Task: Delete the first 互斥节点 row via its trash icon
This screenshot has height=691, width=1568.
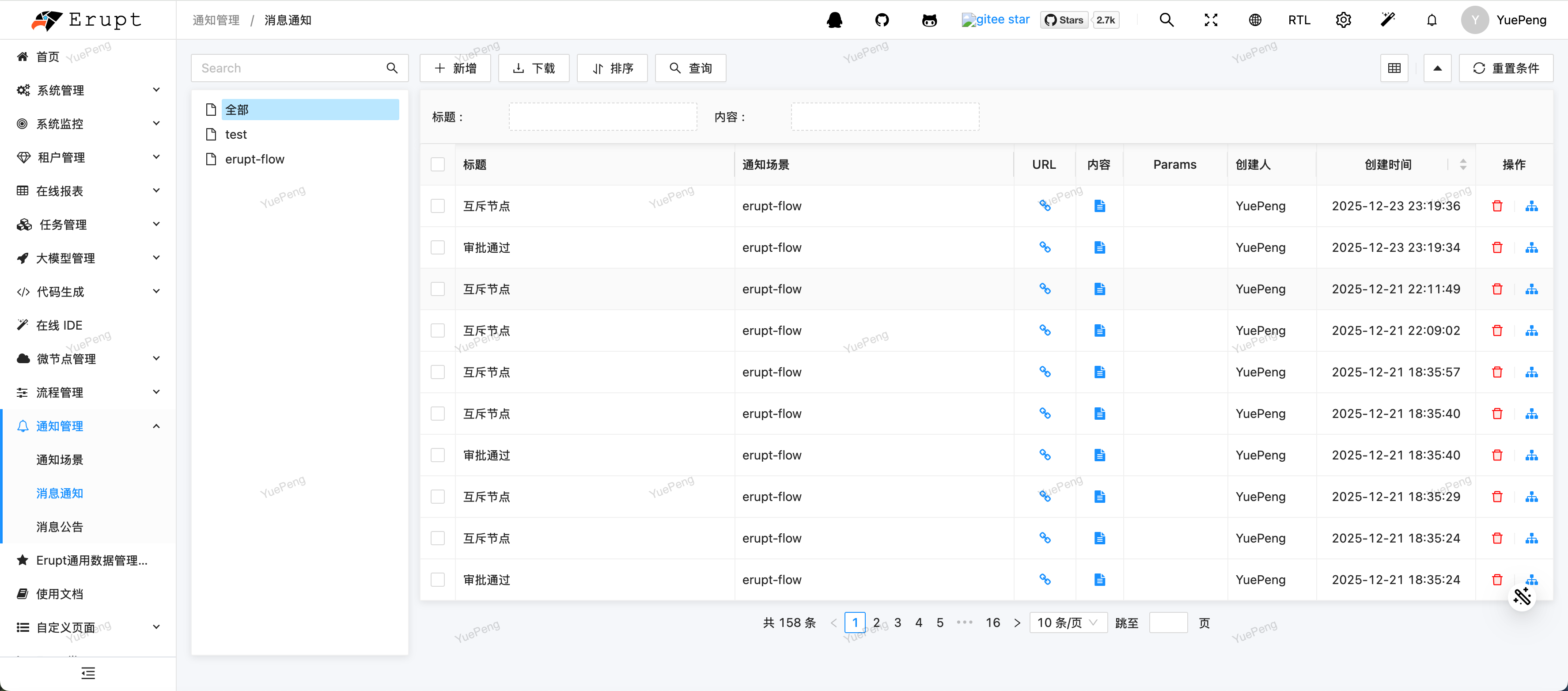Action: pos(1497,206)
